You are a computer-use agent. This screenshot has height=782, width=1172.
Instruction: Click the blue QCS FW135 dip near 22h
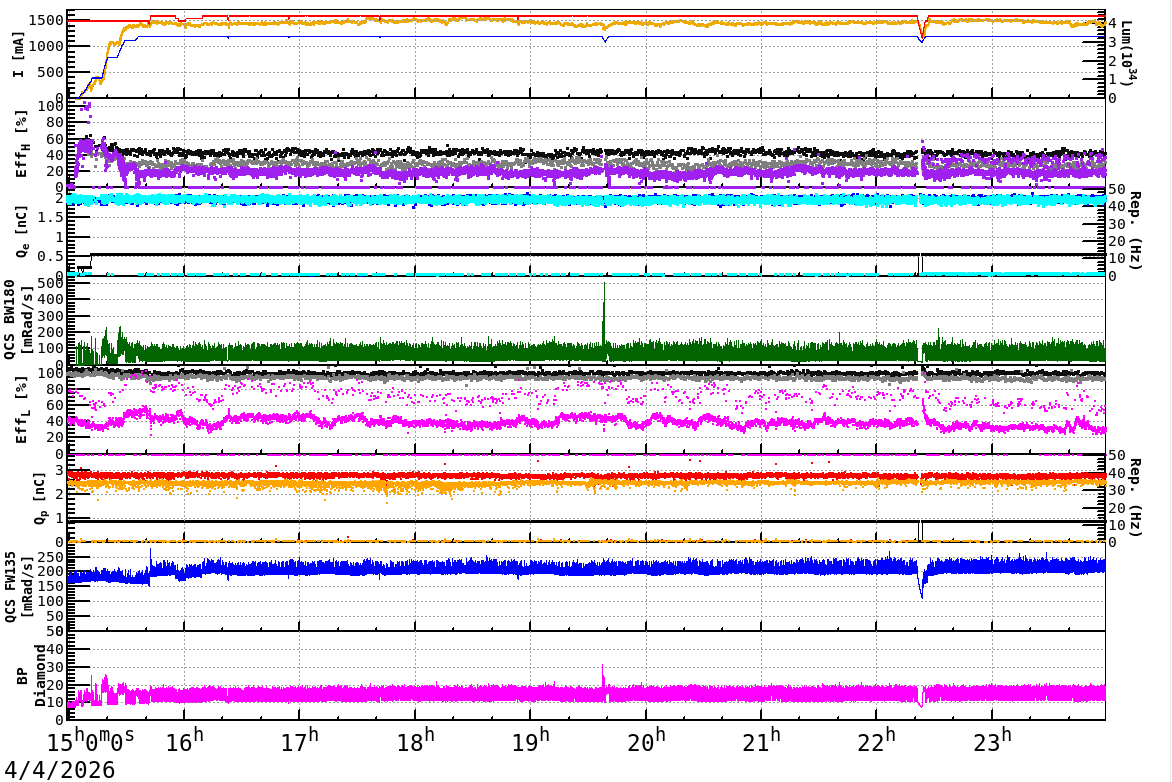(x=922, y=583)
